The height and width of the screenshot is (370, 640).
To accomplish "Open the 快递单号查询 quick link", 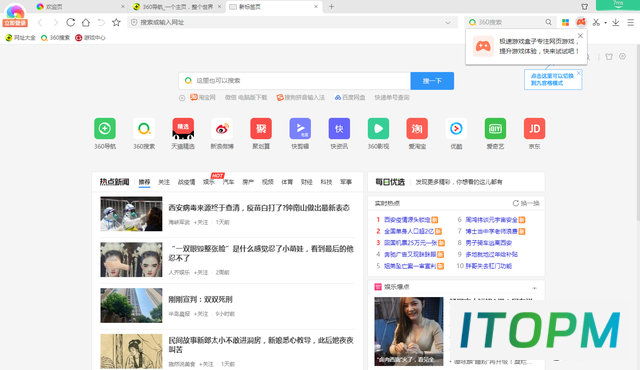I will click(392, 97).
